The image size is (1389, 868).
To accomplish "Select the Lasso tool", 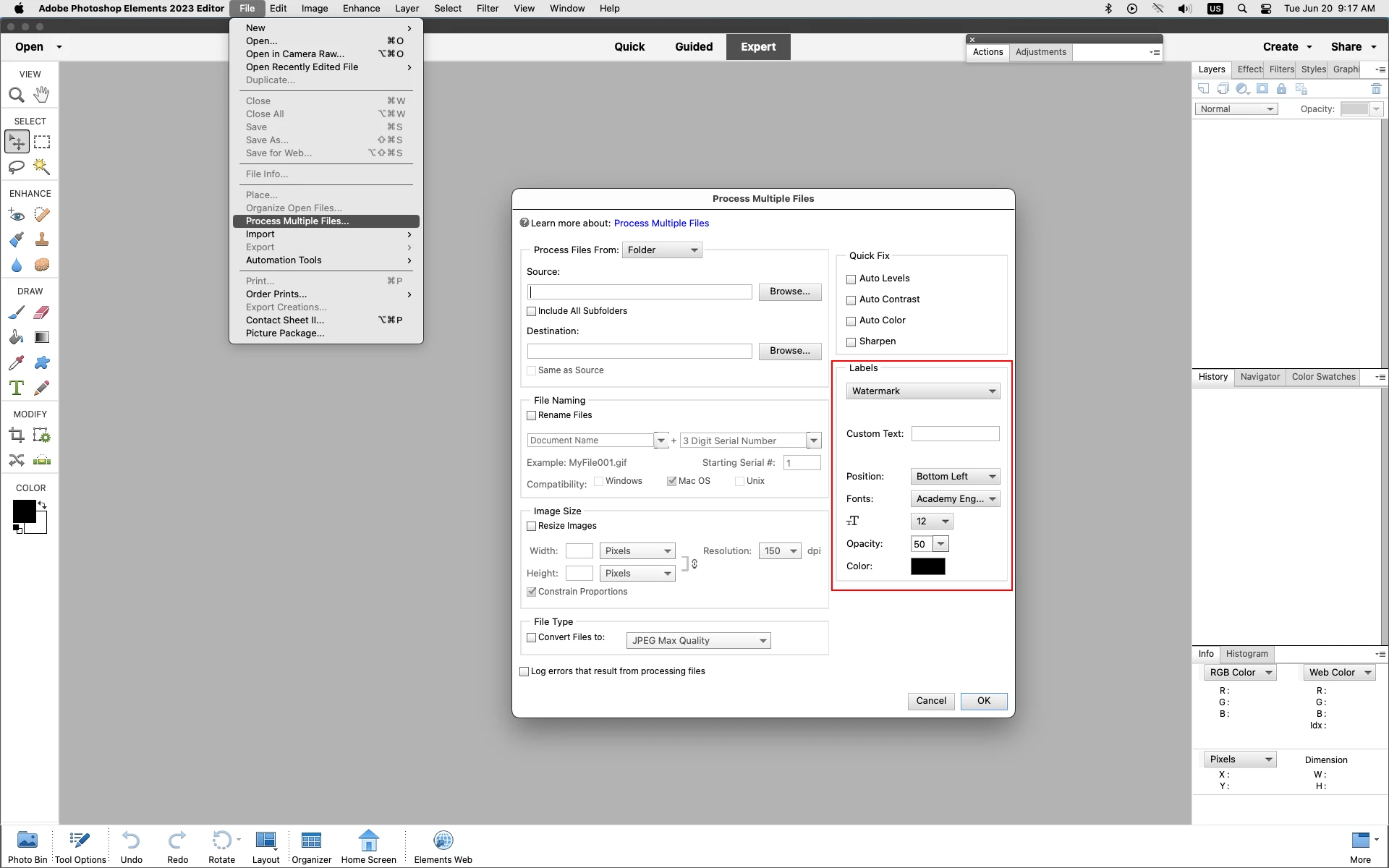I will coord(17,167).
